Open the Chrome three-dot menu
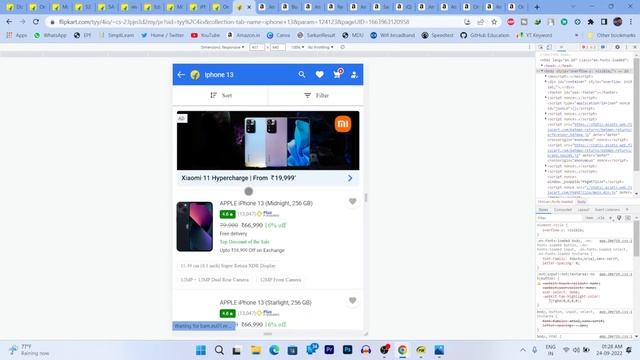Viewport: 640px width, 360px height. pyautogui.click(x=631, y=22)
